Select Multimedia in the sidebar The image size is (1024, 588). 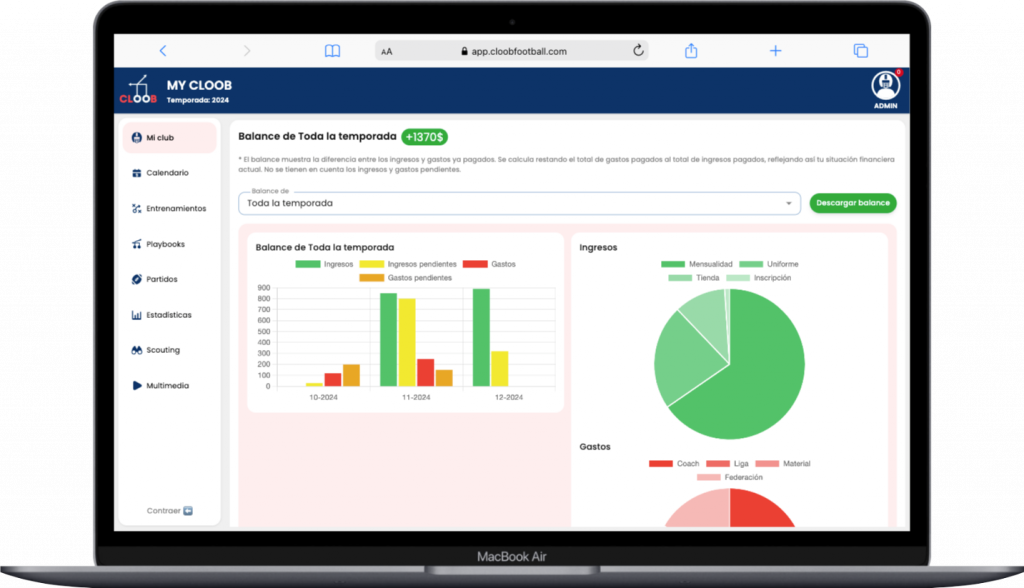point(167,386)
